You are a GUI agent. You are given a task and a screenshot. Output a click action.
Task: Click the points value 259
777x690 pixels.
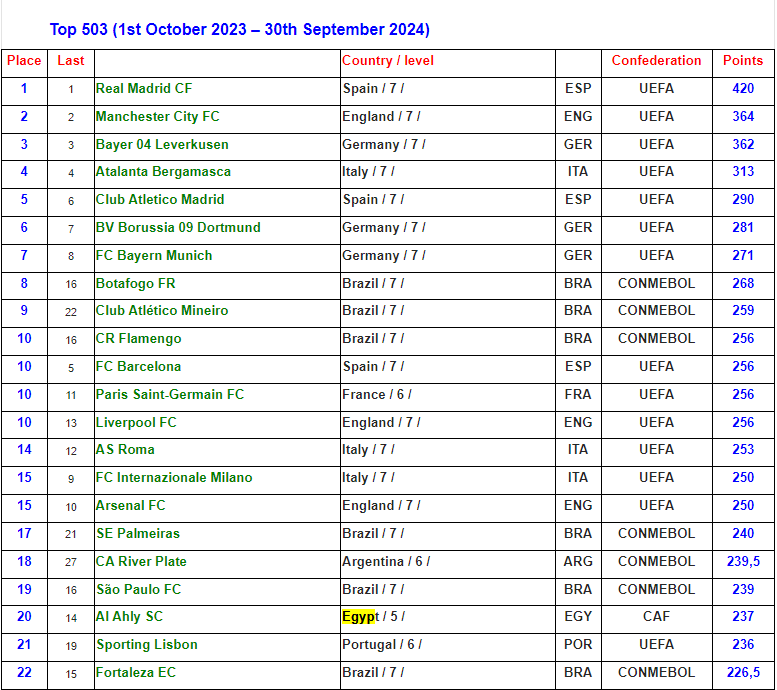click(x=743, y=311)
